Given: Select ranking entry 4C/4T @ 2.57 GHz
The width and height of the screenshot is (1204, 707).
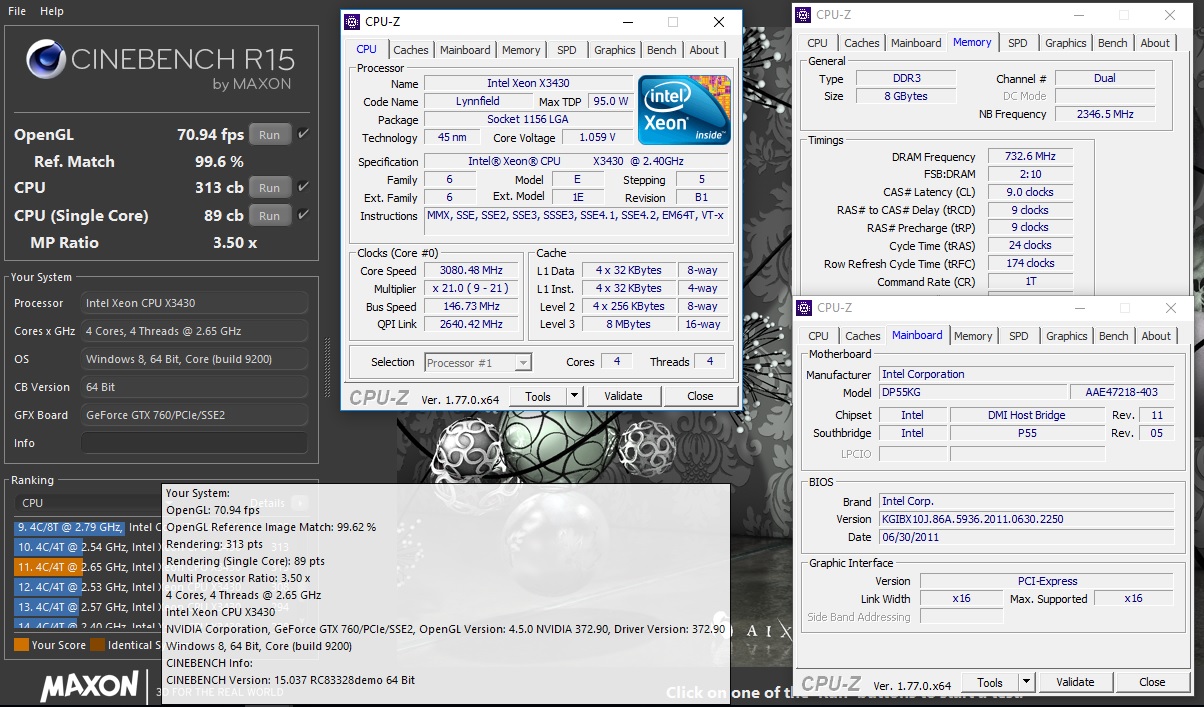Looking at the screenshot, I should pos(88,607).
